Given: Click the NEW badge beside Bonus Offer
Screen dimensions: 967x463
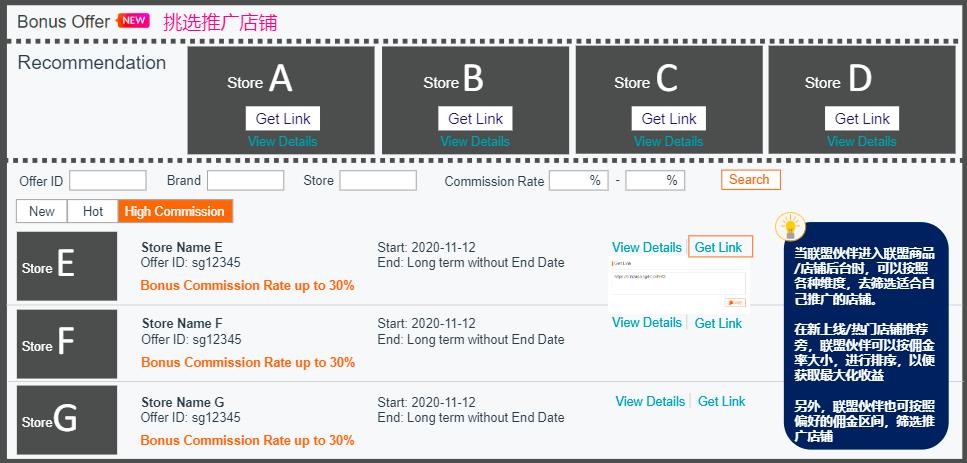Looking at the screenshot, I should tap(133, 20).
